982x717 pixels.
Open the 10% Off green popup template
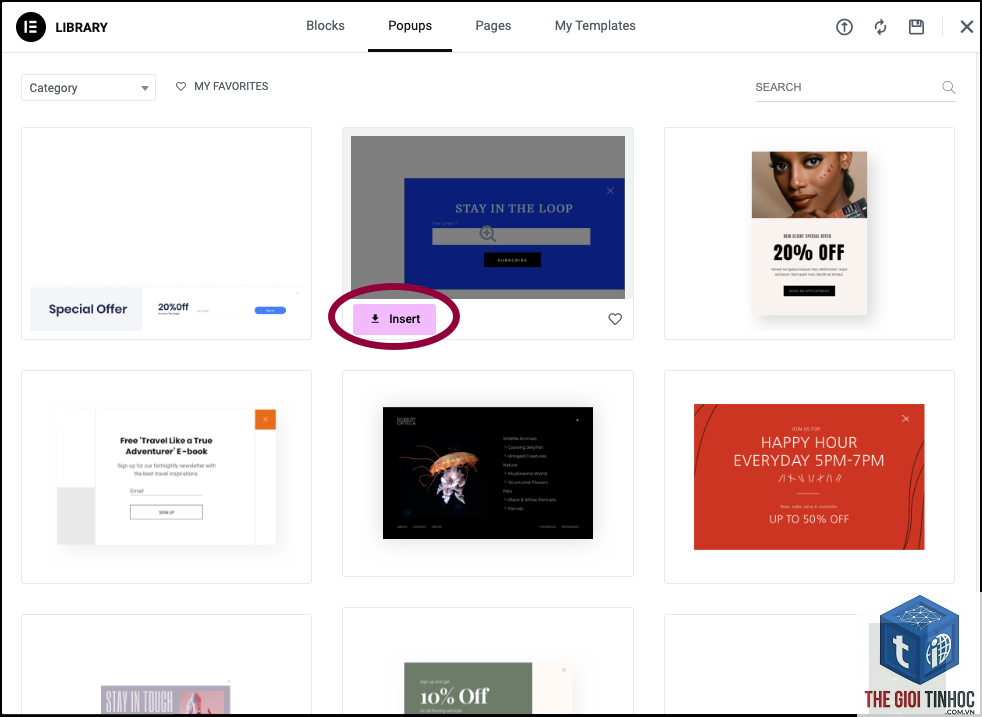pyautogui.click(x=488, y=662)
